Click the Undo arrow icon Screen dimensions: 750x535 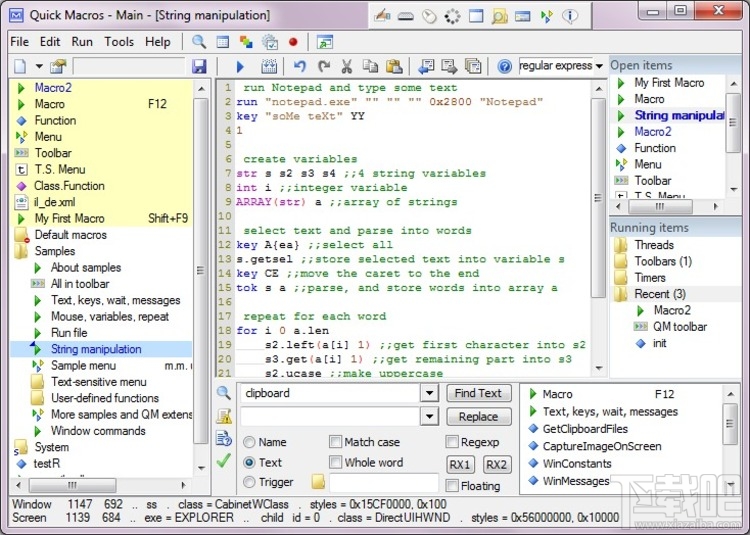pos(300,66)
